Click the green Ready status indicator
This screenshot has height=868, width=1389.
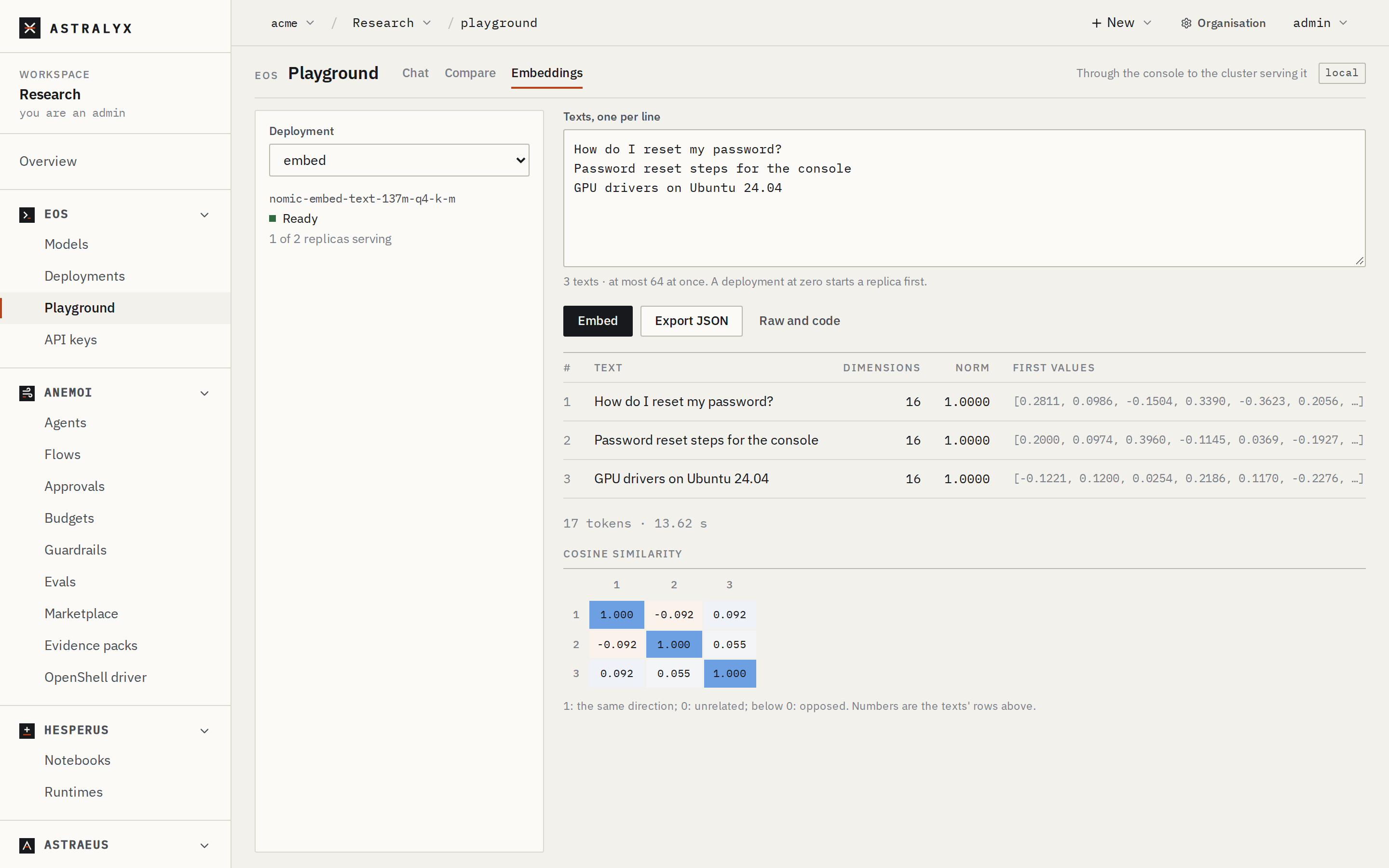(272, 219)
